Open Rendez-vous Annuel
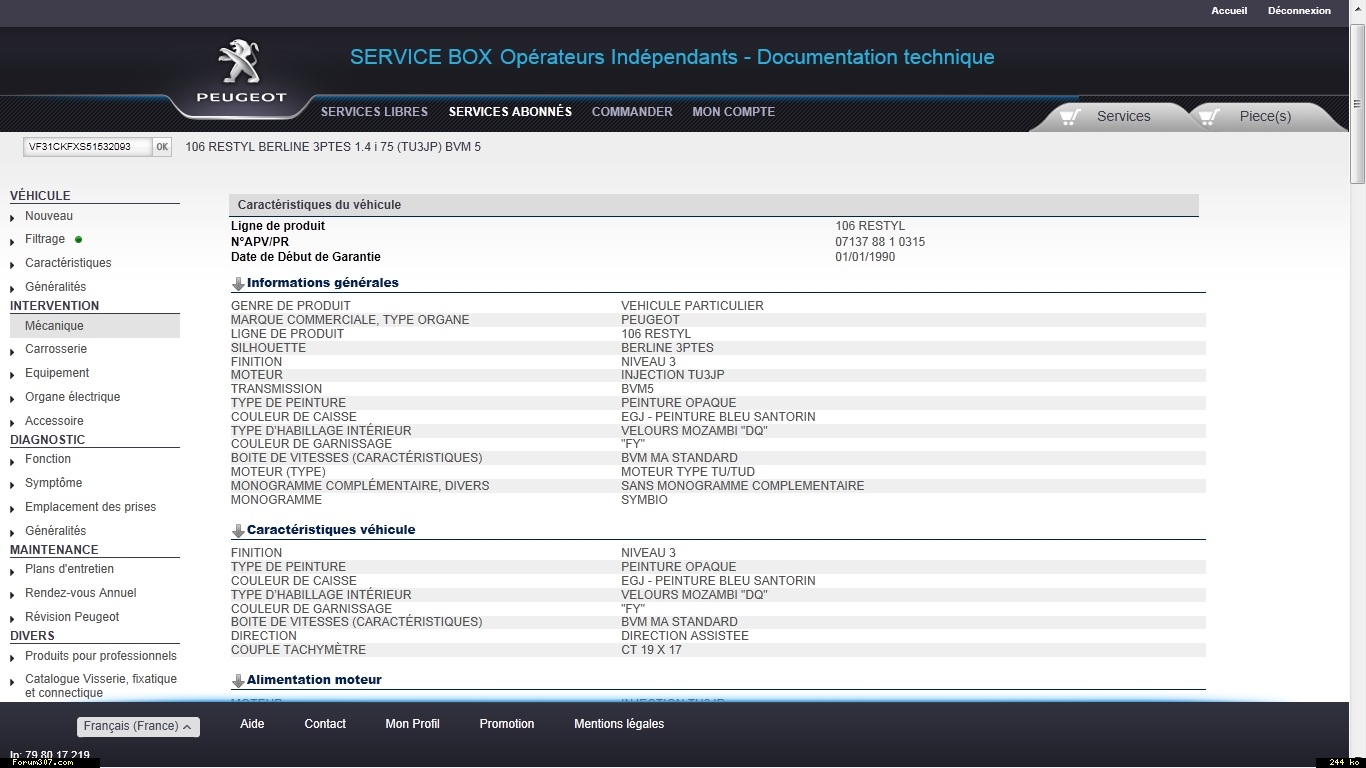1366x768 pixels. click(80, 593)
